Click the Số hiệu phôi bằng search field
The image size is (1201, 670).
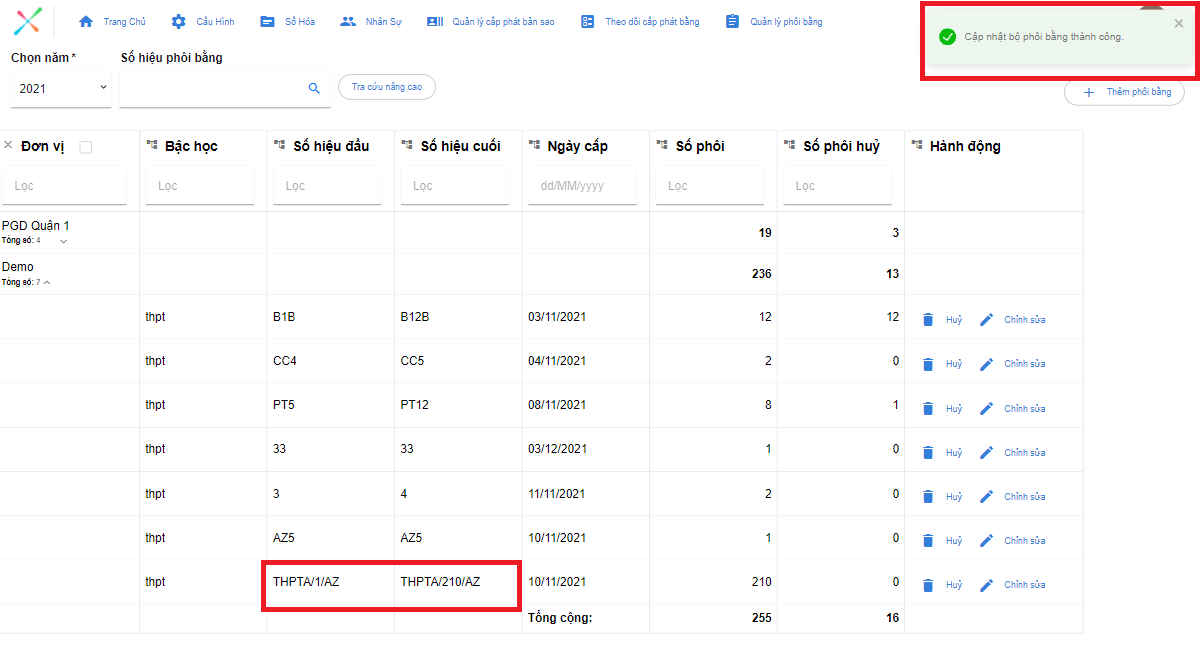(212, 88)
